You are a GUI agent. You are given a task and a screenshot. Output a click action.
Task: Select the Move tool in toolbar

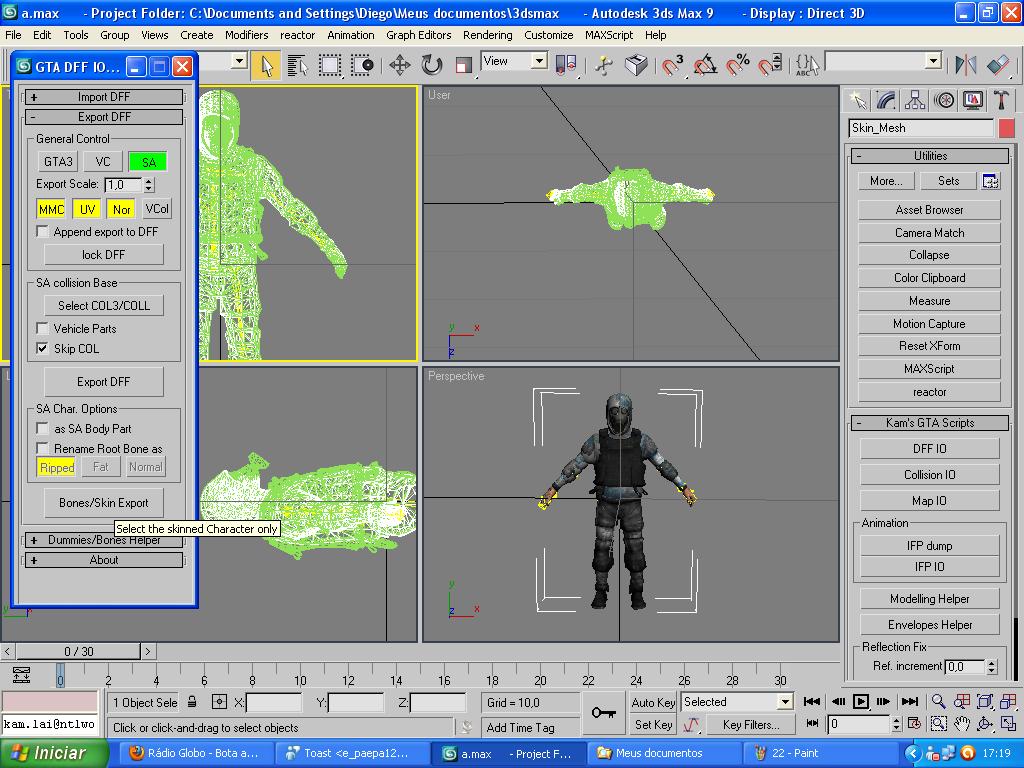tap(400, 65)
